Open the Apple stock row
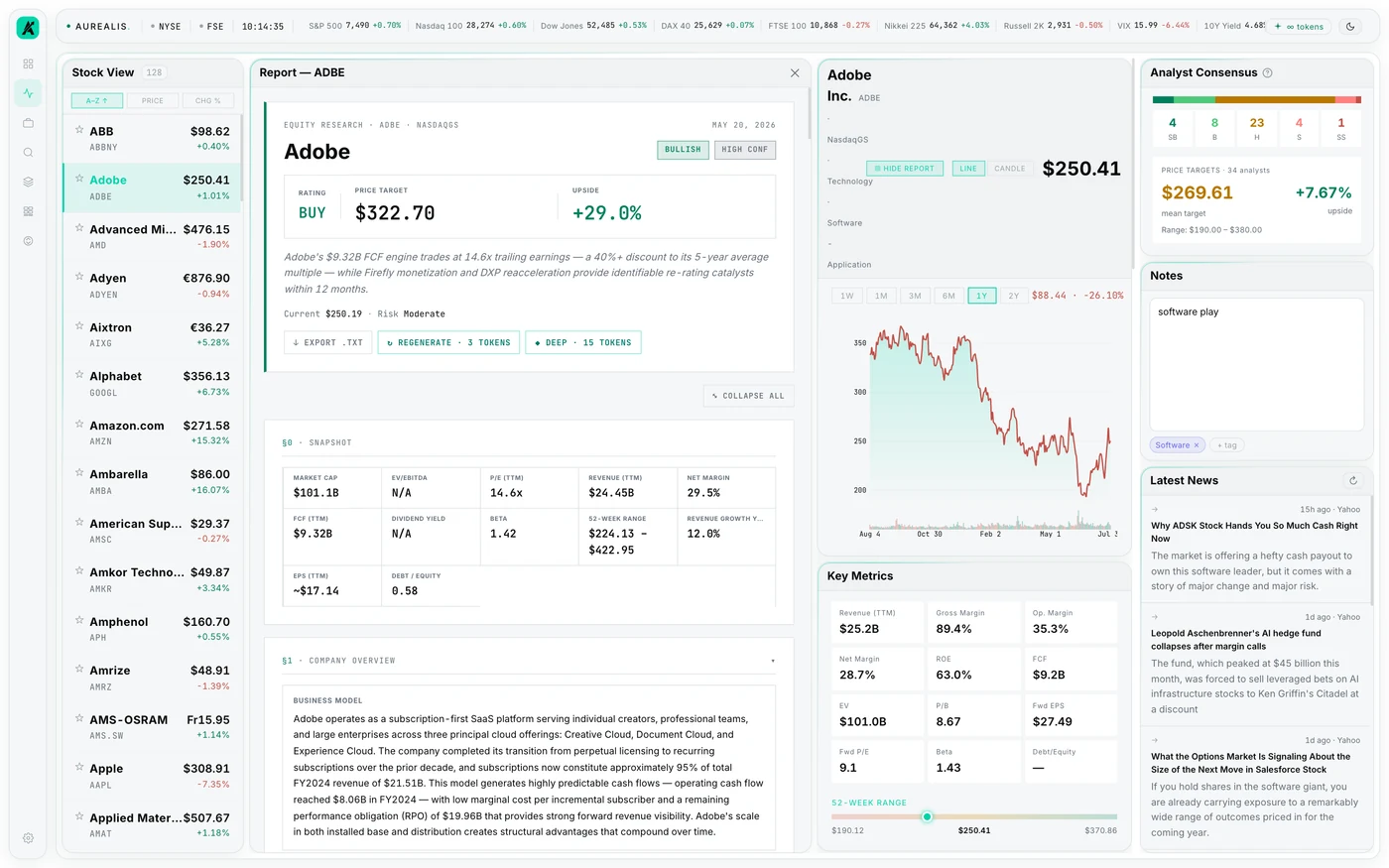1389x868 pixels. tap(152, 776)
